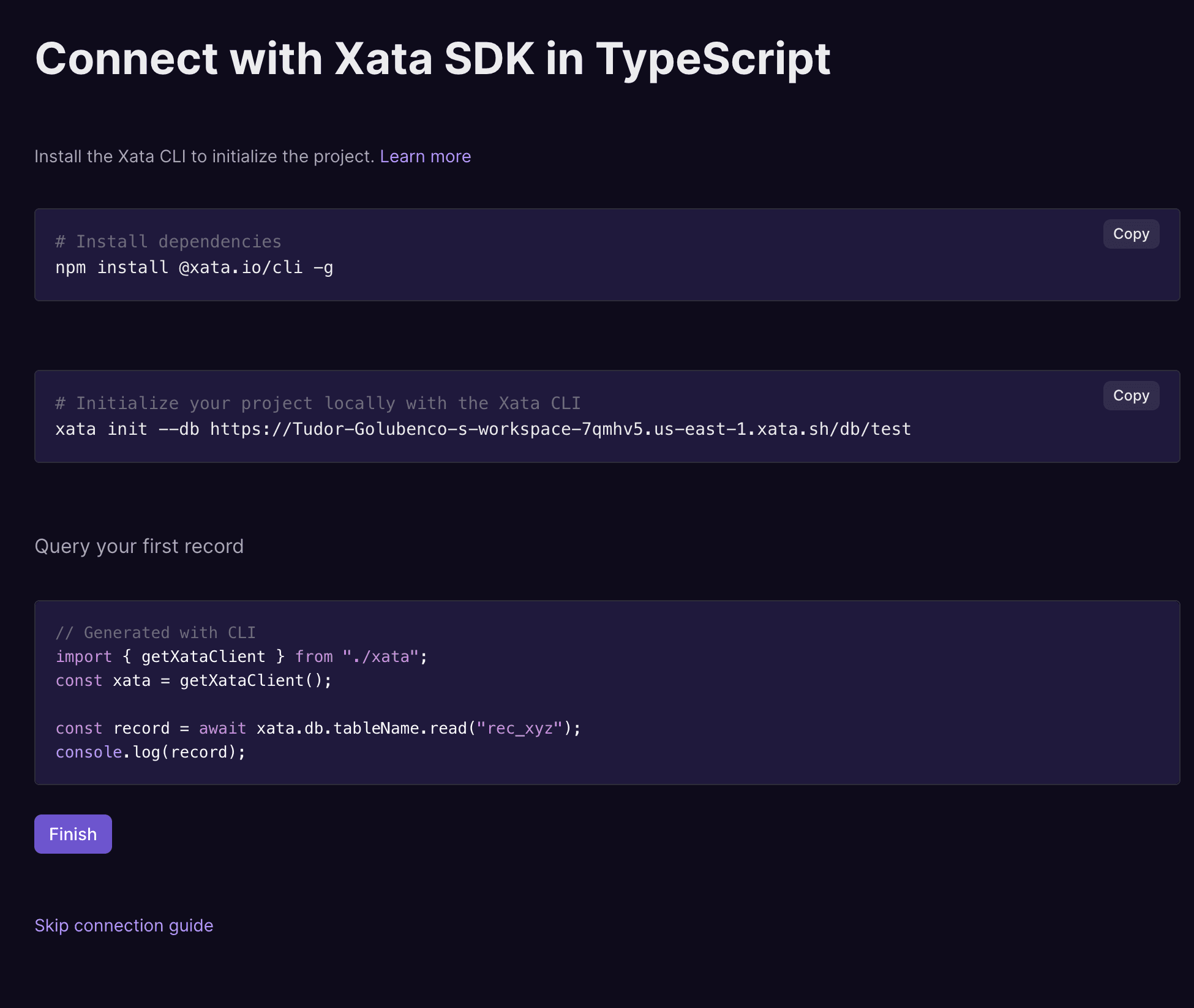Screen dimensions: 1194x1008
Task: Click Skip connection guide link
Action: pos(124,925)
